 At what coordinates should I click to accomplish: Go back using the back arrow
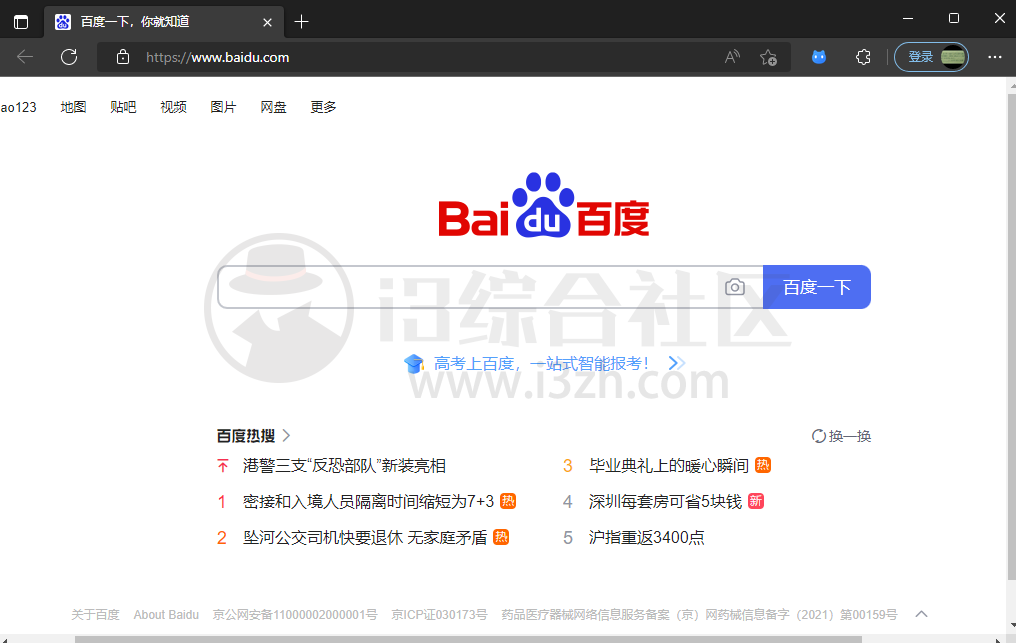pos(25,57)
